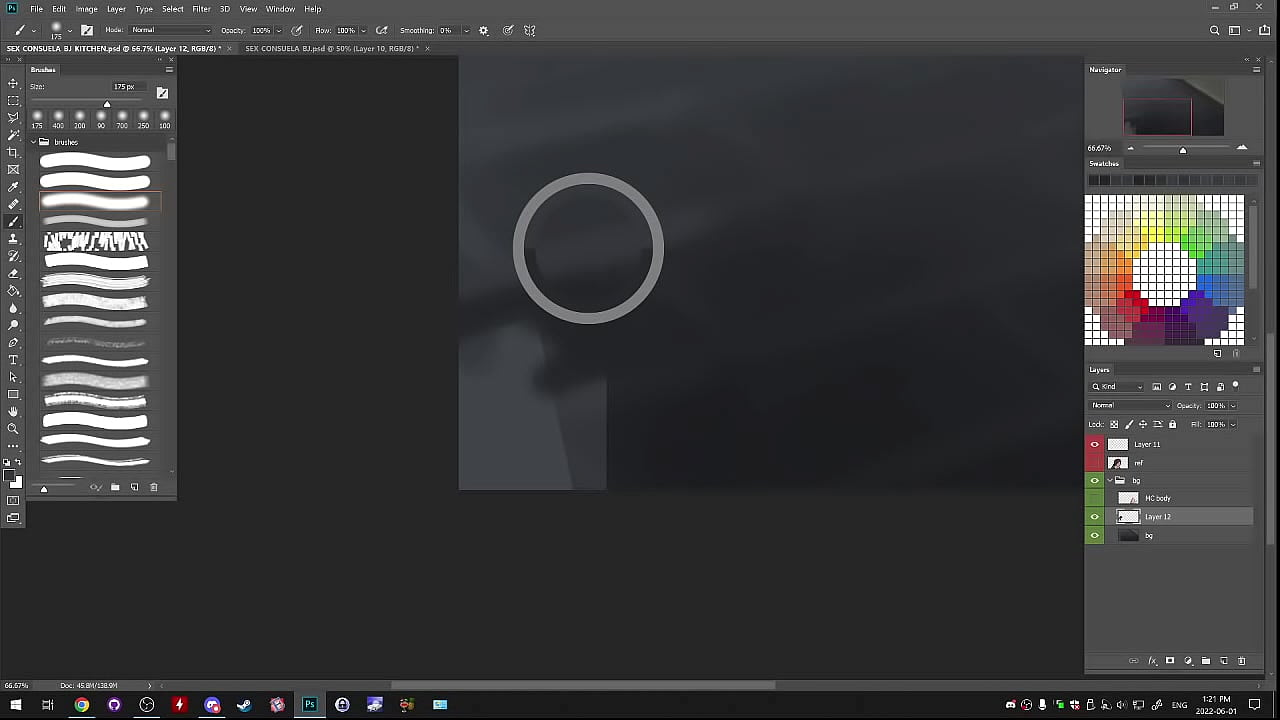
Task: Show the HC body layer visibility
Action: [1094, 498]
